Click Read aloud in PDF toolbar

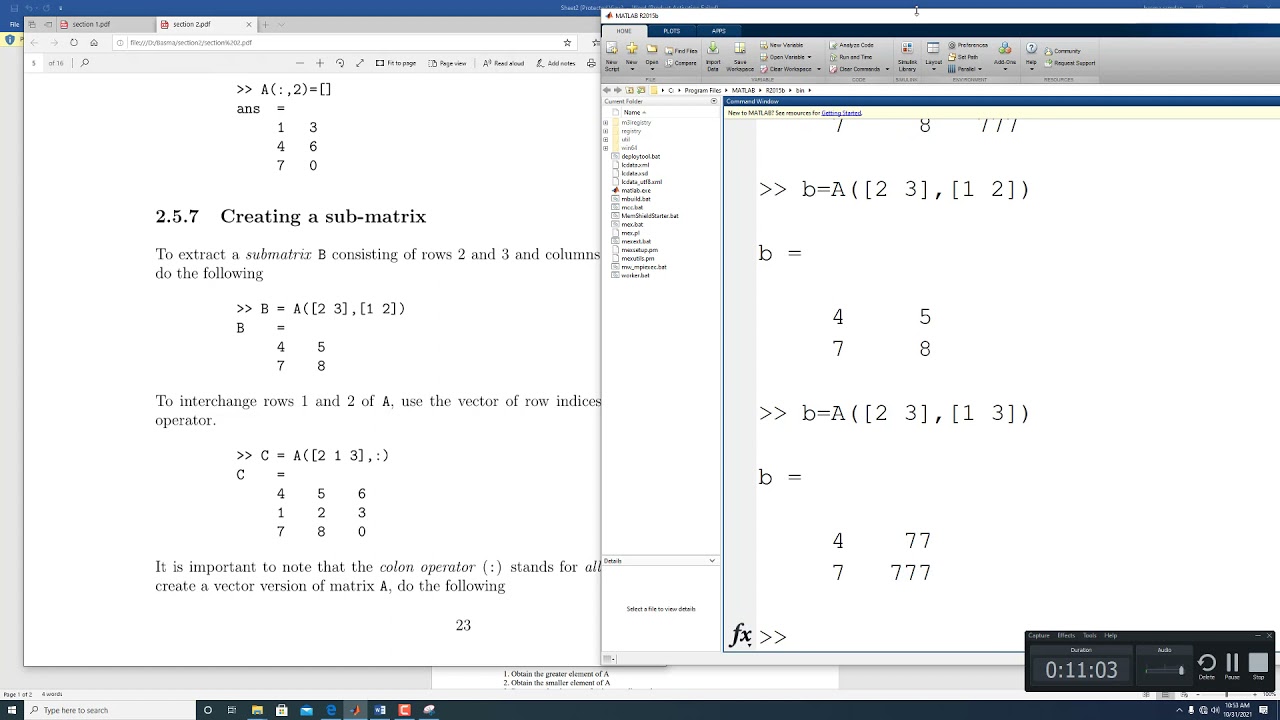click(x=503, y=63)
